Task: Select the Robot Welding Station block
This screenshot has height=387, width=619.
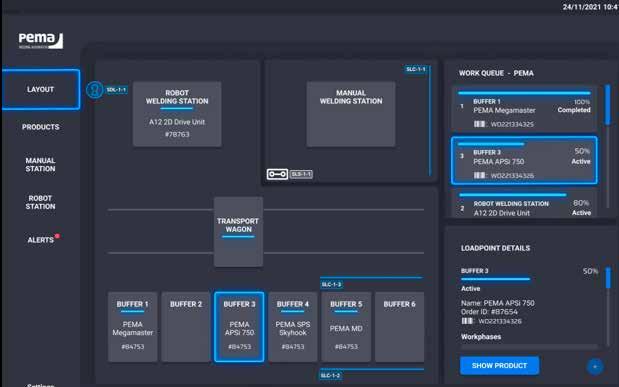Action: coord(177,114)
